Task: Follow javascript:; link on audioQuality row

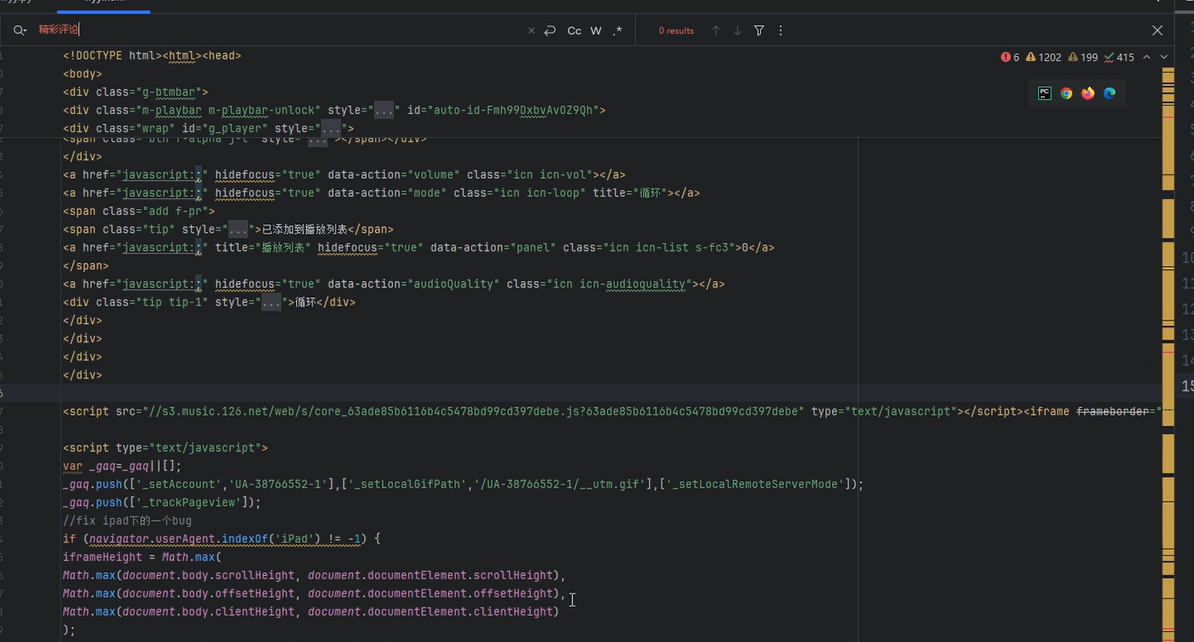Action: [x=161, y=284]
